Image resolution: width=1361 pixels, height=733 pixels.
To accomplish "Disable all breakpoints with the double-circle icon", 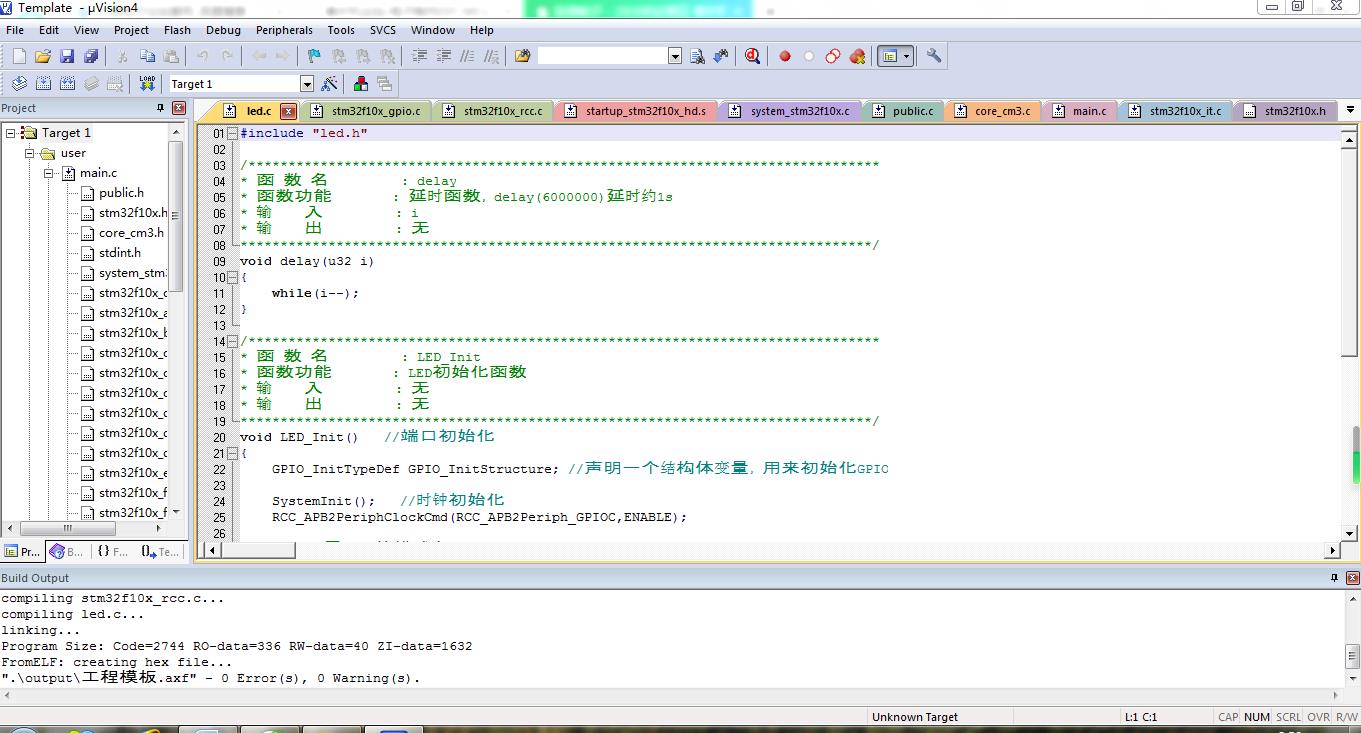I will (833, 56).
